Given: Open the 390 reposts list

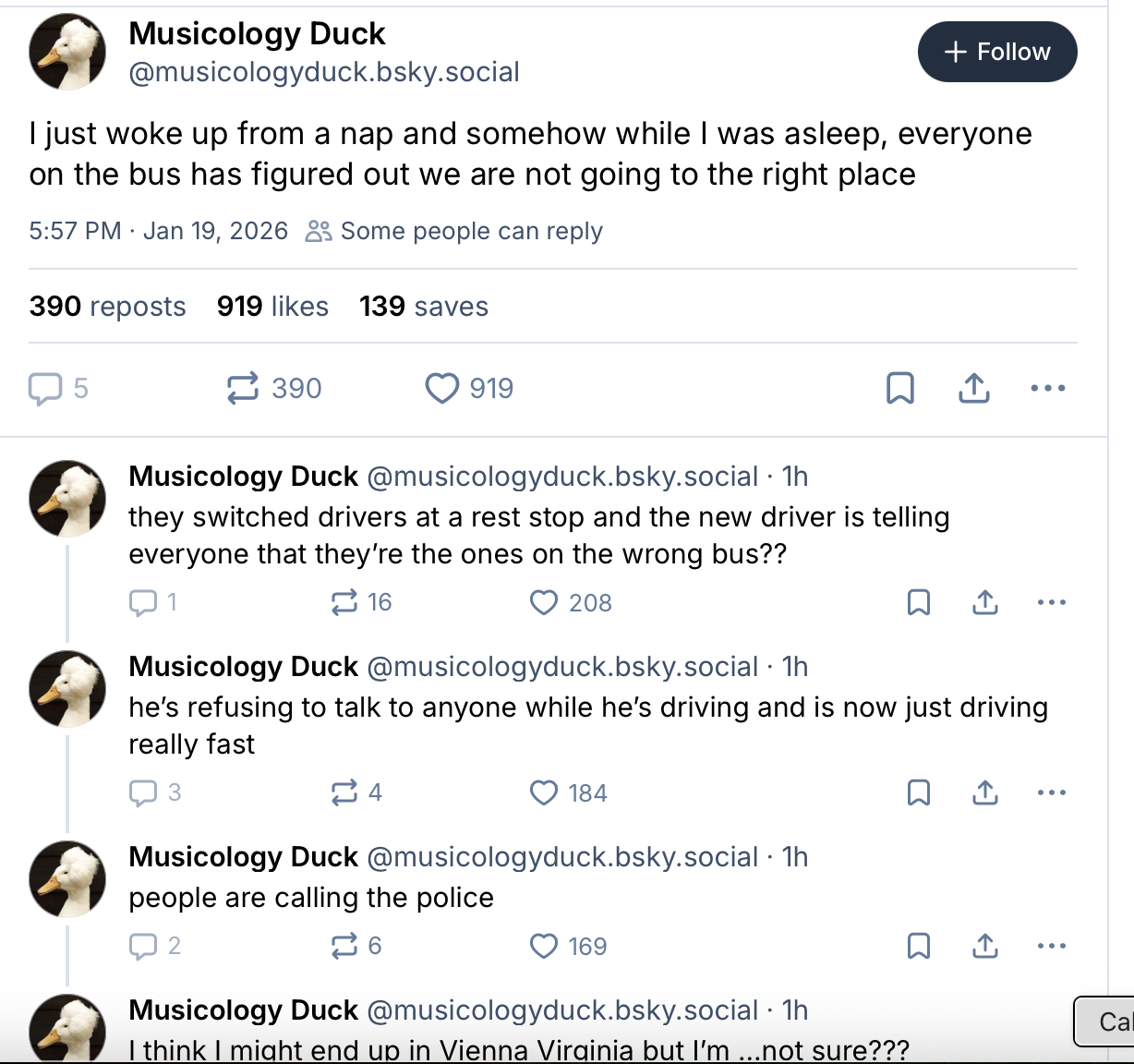Looking at the screenshot, I should [107, 307].
